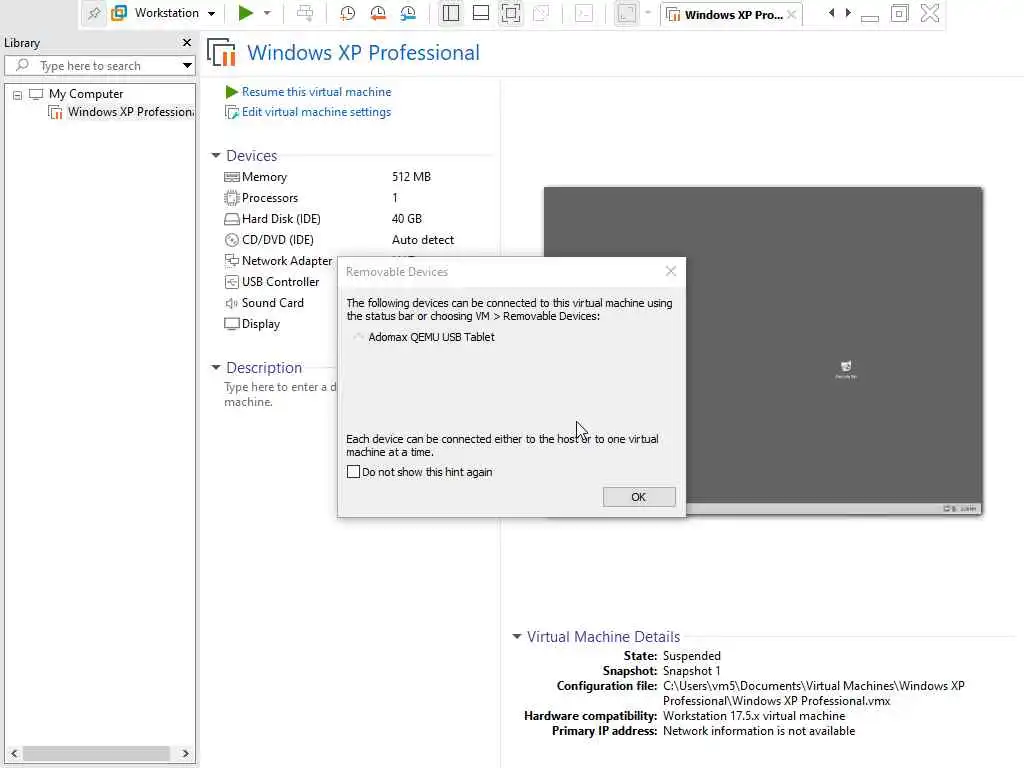Click the Unity mode toolbar icon

[x=541, y=13]
